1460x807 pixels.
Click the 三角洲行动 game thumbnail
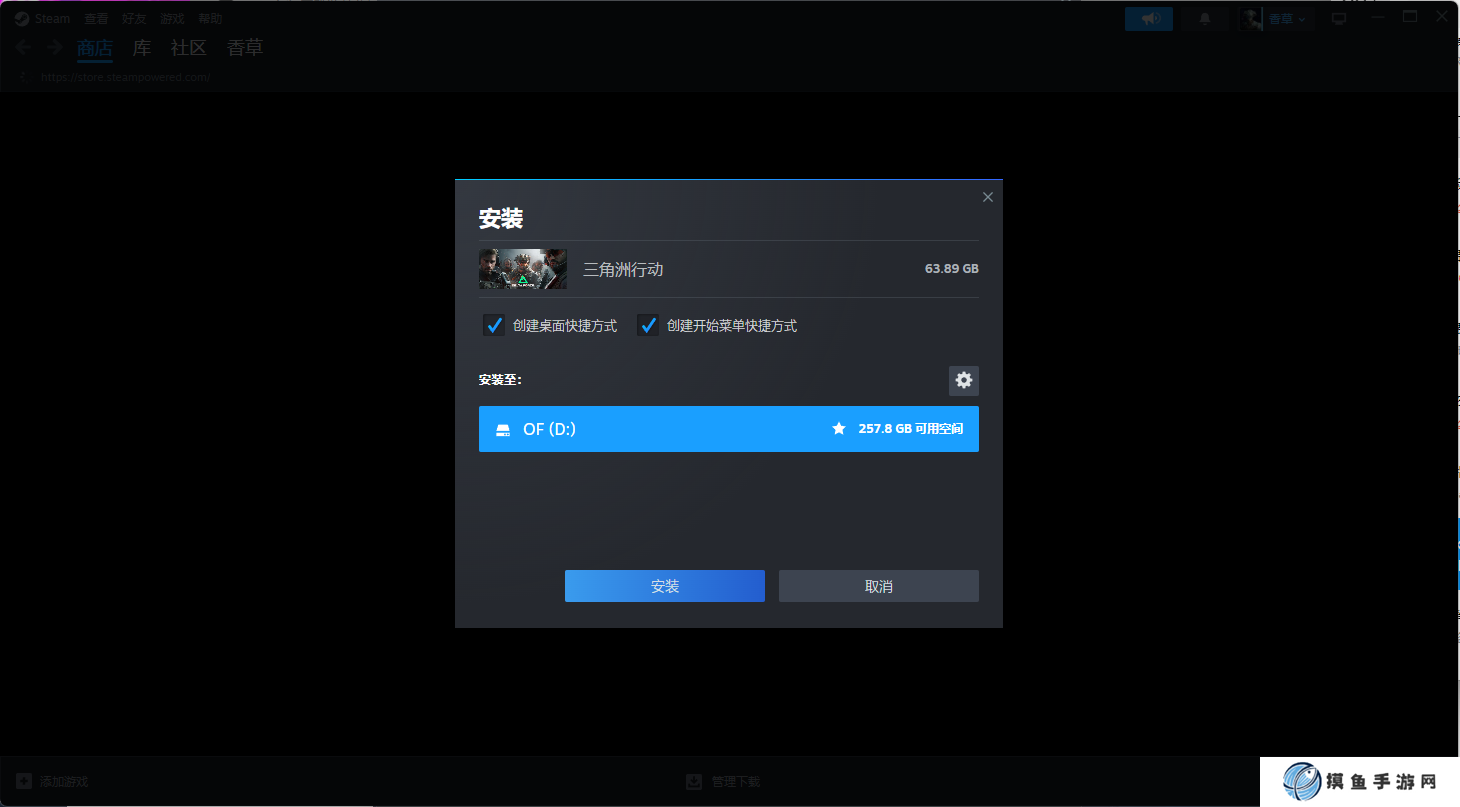(522, 268)
